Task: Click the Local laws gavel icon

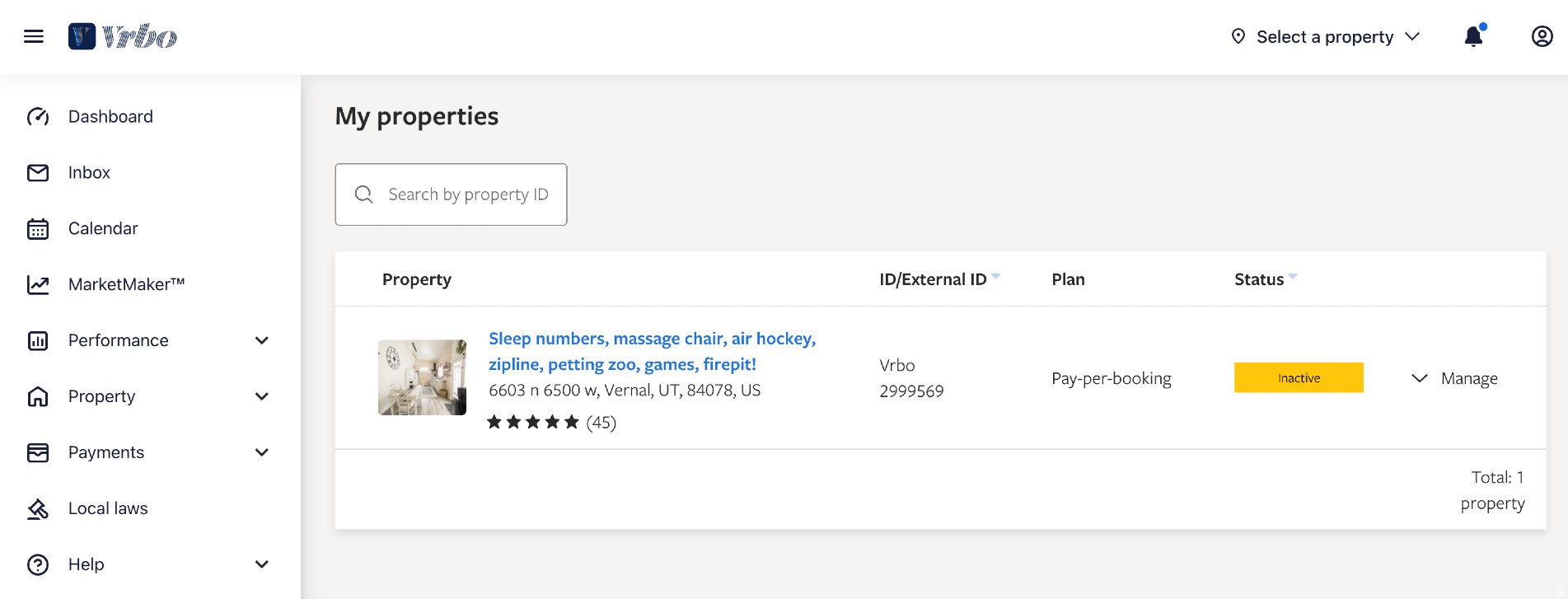Action: tap(38, 509)
